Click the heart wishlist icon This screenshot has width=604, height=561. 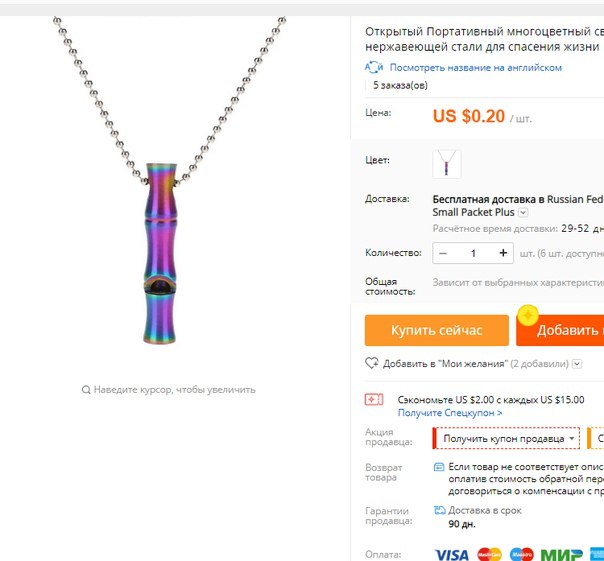pyautogui.click(x=372, y=363)
